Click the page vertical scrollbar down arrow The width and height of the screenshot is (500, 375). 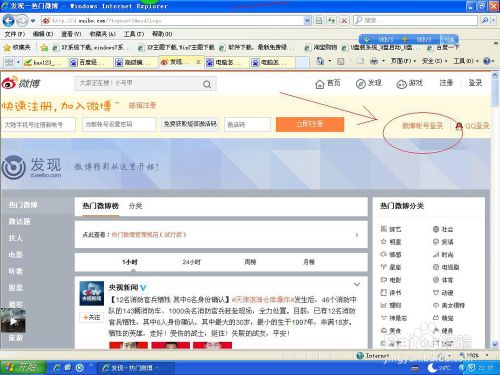495,345
